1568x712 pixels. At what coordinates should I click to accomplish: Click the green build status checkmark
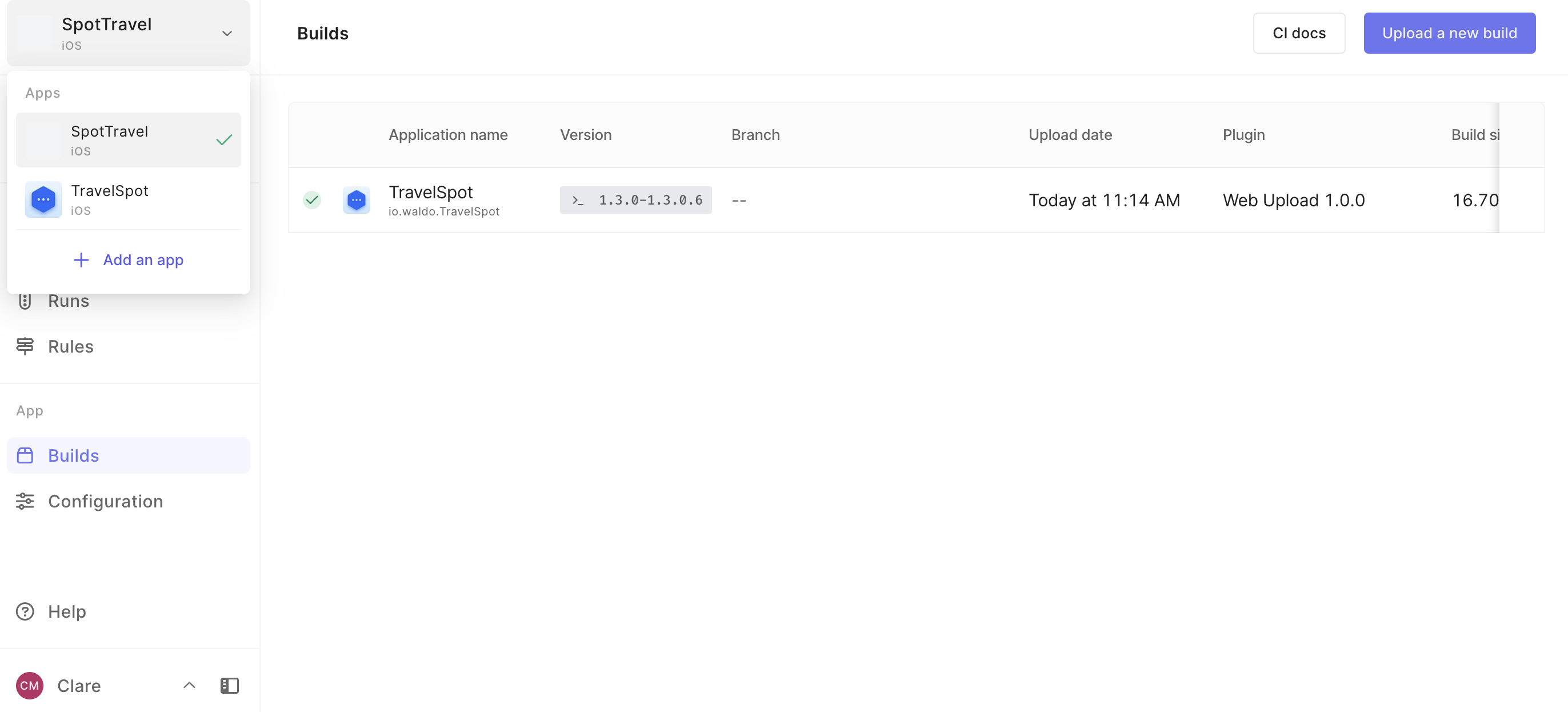point(311,199)
